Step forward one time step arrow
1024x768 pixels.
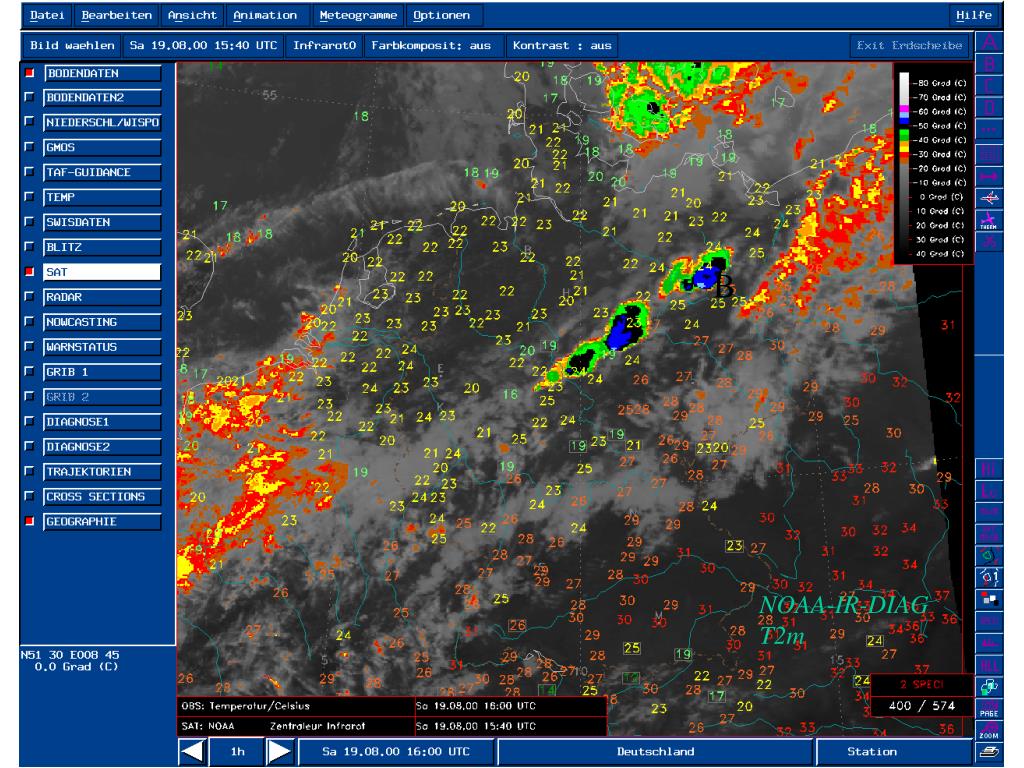280,751
